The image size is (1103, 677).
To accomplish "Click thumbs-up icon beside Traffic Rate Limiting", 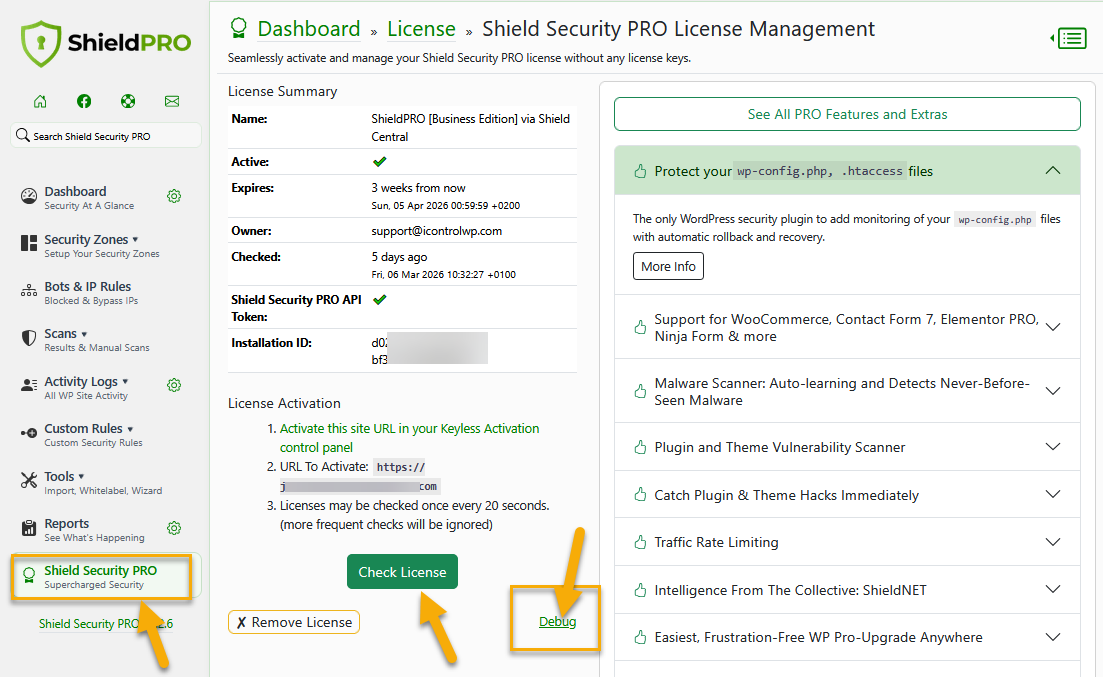I will (x=639, y=542).
